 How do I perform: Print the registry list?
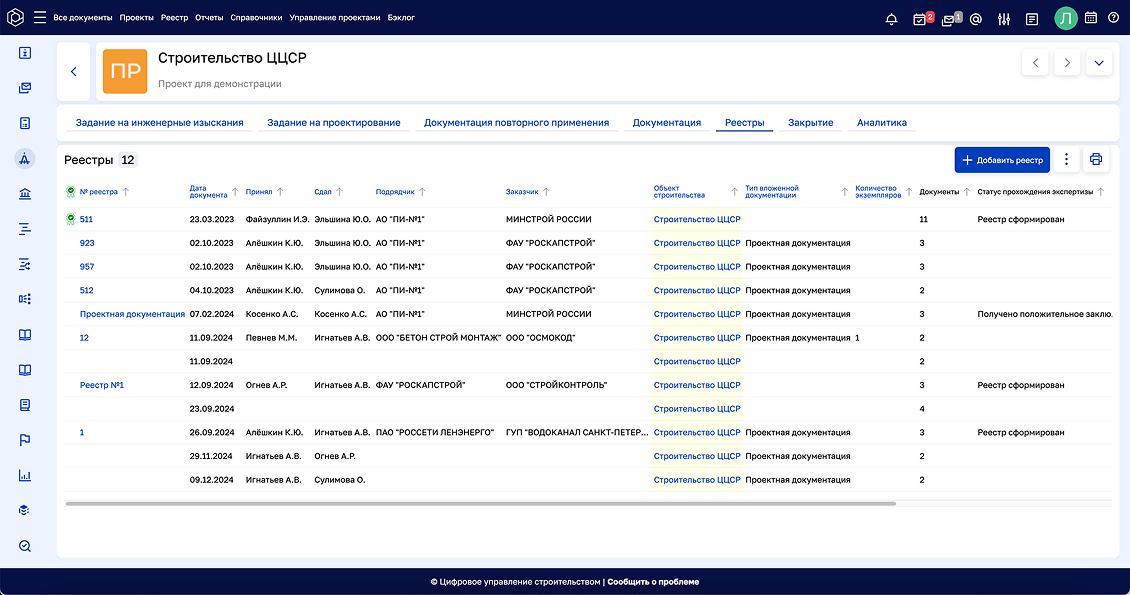point(1096,160)
